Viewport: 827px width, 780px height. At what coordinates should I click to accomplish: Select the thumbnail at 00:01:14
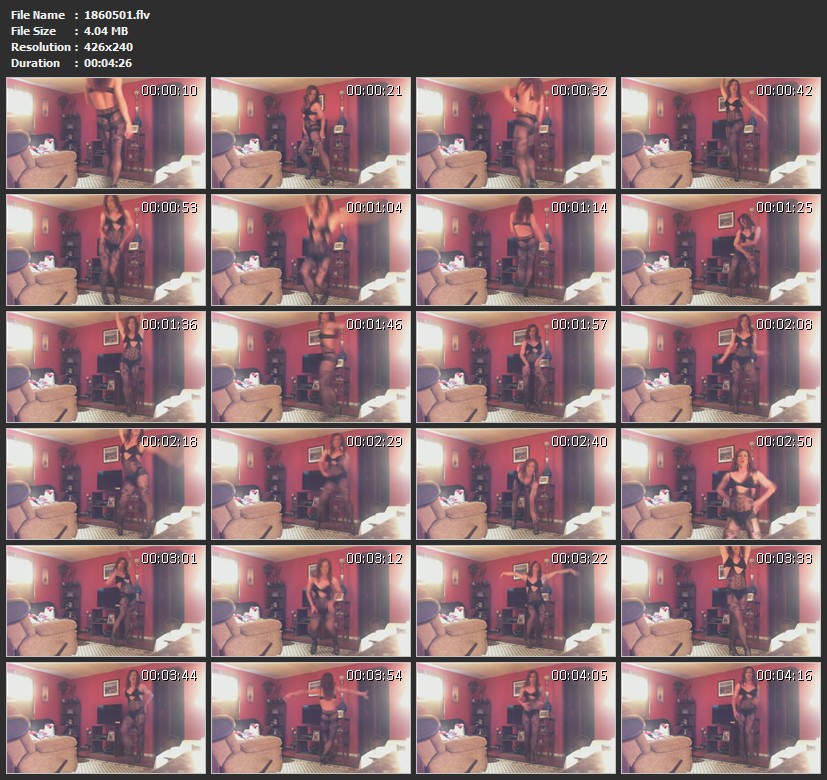[515, 250]
